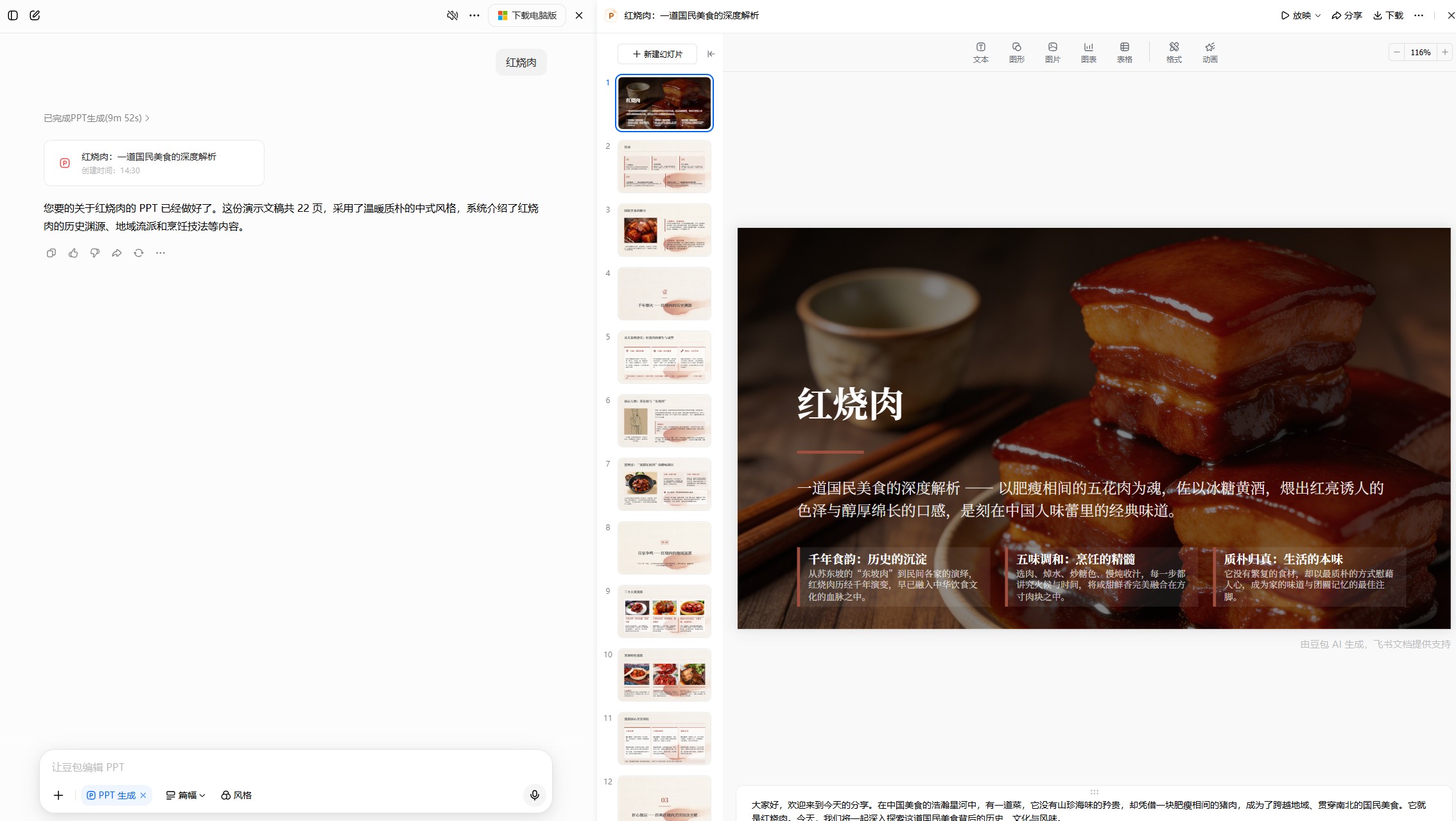The image size is (1456, 821).
Task: Expand 已完成PPT生成 details chevron
Action: pos(148,118)
